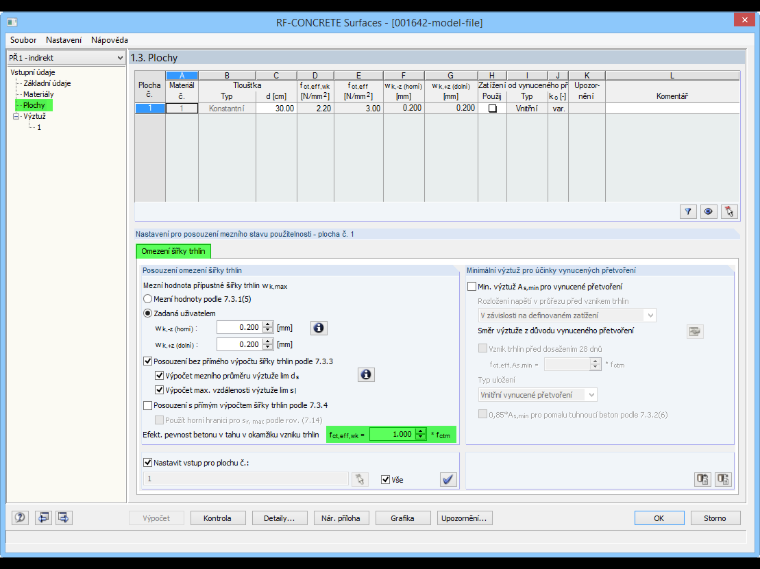Viewport: 760px width, 569px height.
Task: Click the green check apply button
Action: coord(448,480)
